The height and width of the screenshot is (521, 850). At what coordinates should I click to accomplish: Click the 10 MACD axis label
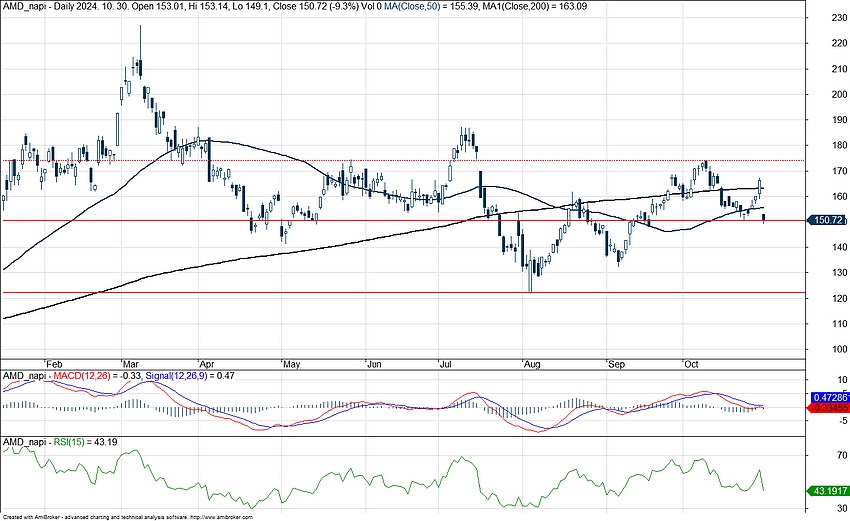tap(842, 380)
